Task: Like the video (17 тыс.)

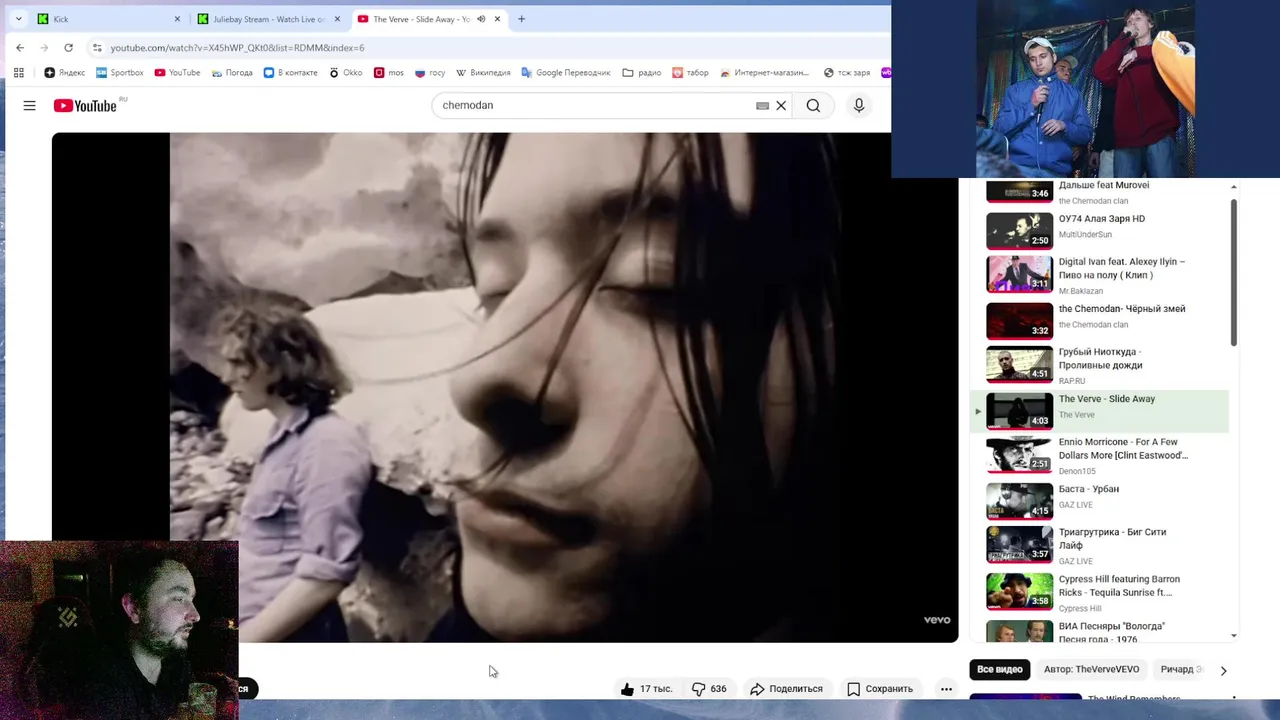Action: point(646,689)
